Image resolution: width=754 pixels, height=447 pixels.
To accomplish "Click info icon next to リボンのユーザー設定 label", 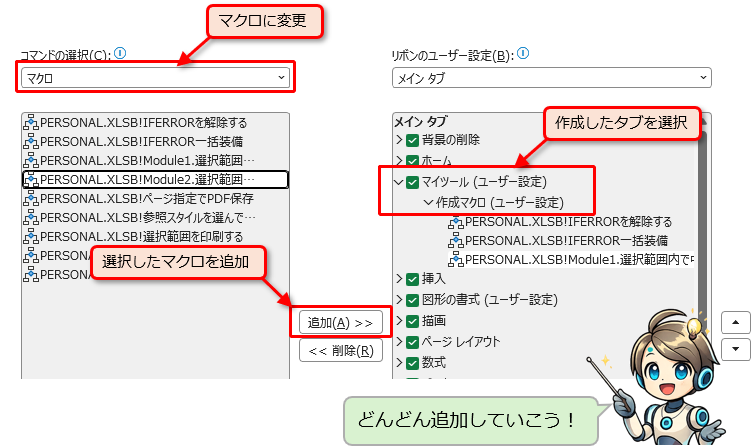I will (x=523, y=54).
